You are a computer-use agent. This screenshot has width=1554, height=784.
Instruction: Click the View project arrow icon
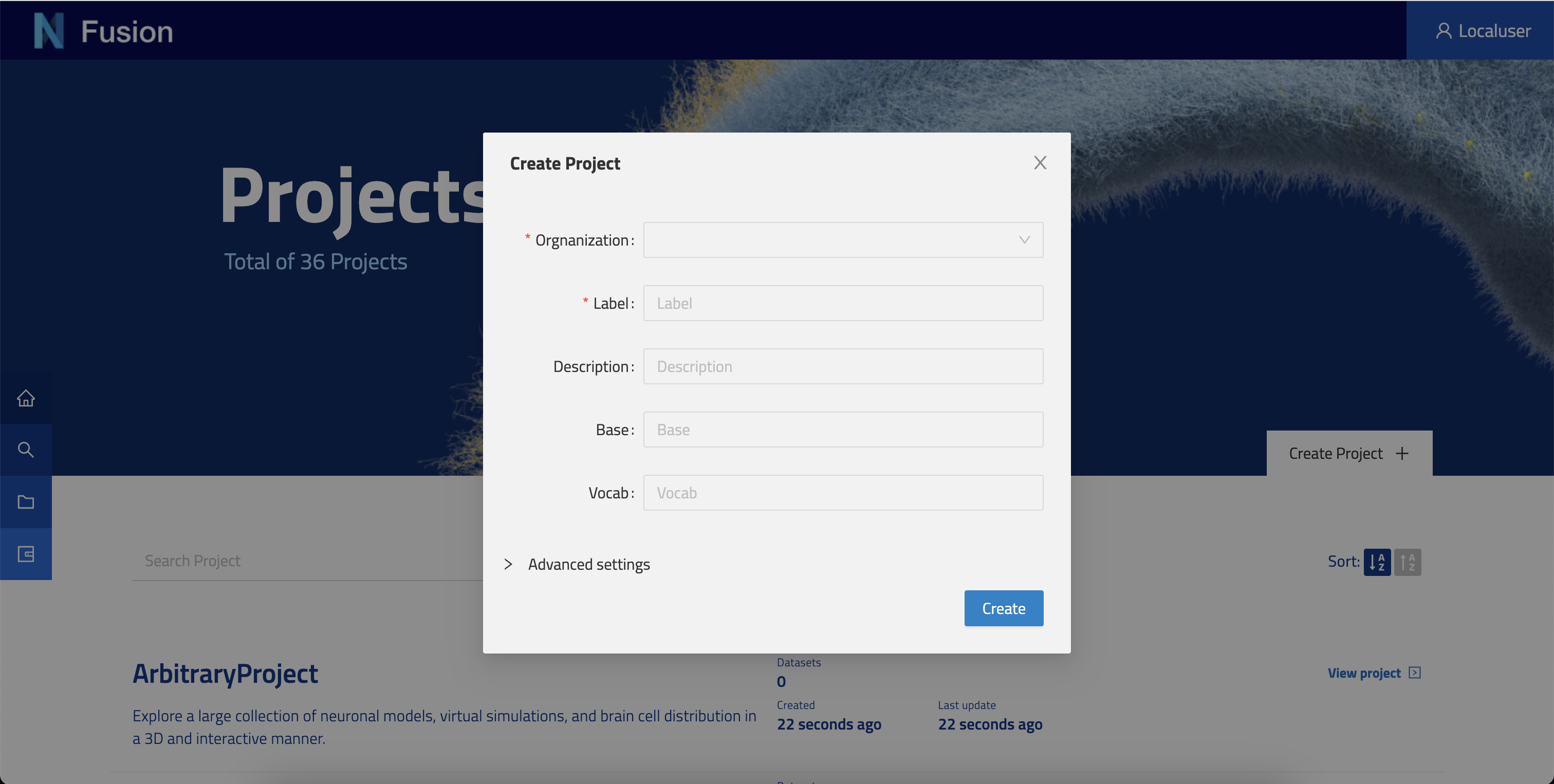[x=1415, y=673]
